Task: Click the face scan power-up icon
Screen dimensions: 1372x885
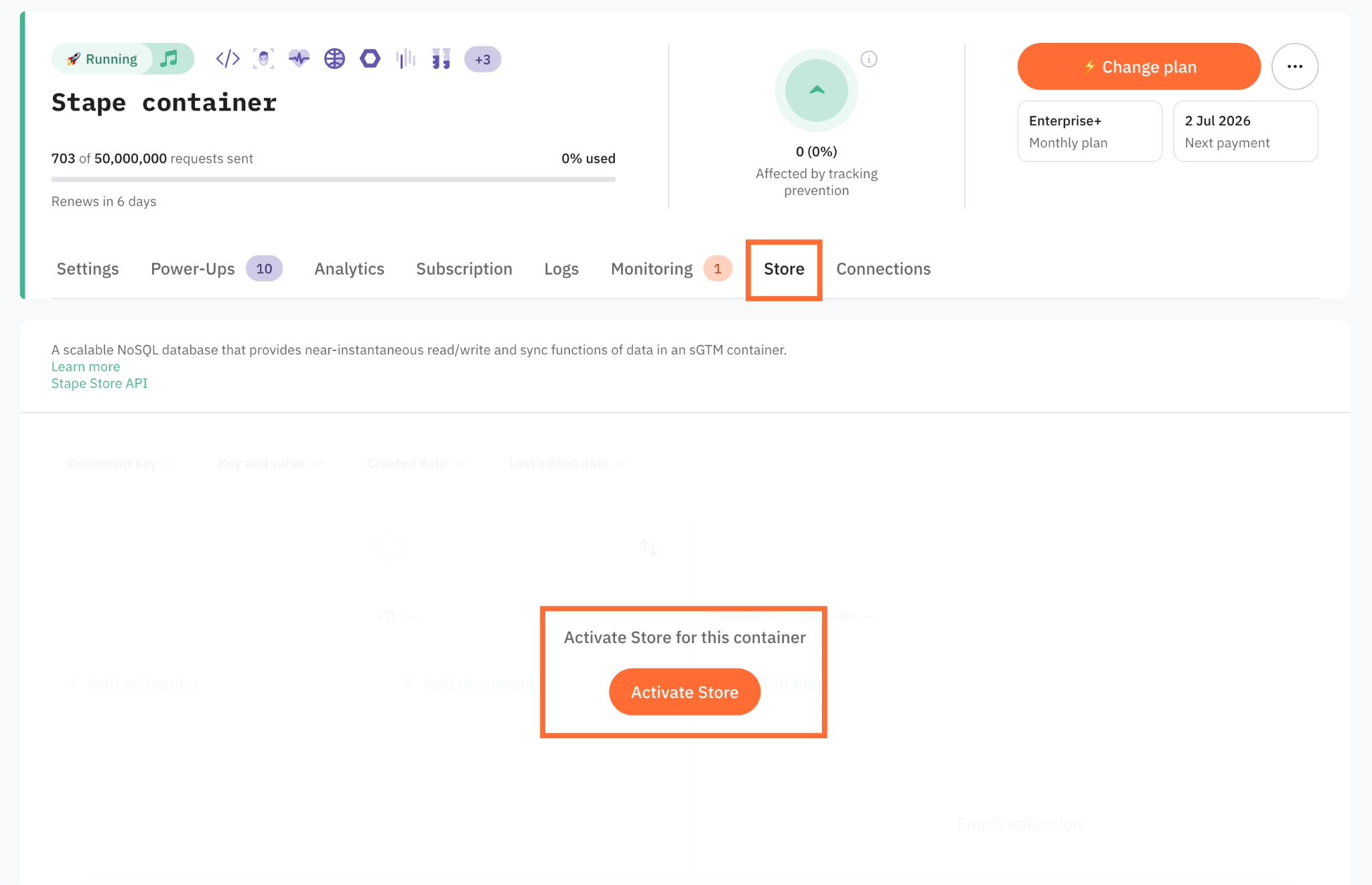Action: (263, 59)
